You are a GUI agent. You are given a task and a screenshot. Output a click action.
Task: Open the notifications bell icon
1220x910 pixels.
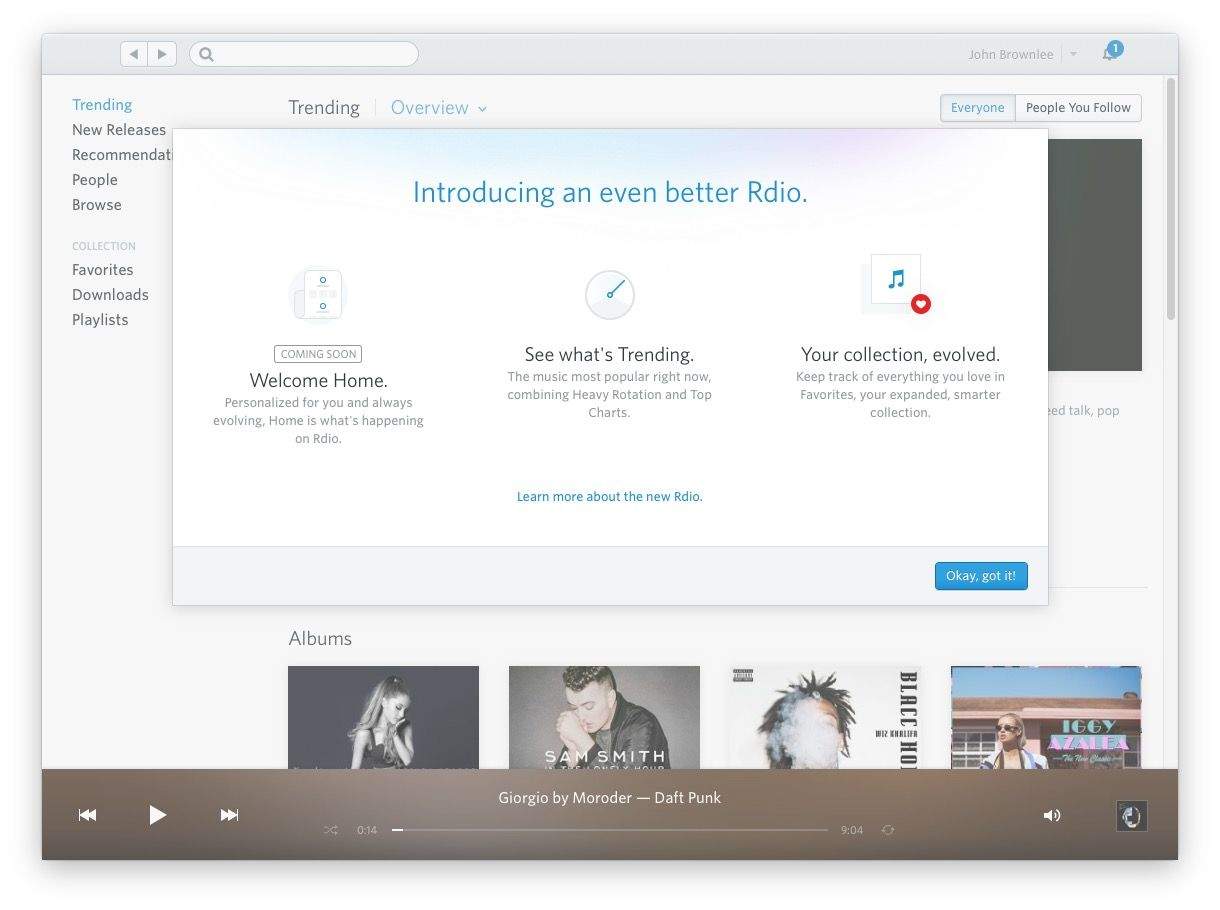click(1110, 53)
